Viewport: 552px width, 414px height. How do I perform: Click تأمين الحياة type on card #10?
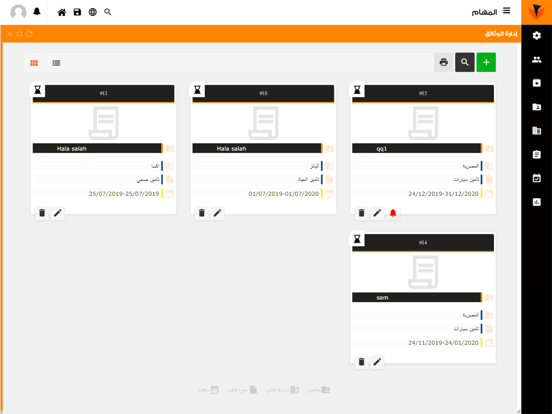pos(308,180)
